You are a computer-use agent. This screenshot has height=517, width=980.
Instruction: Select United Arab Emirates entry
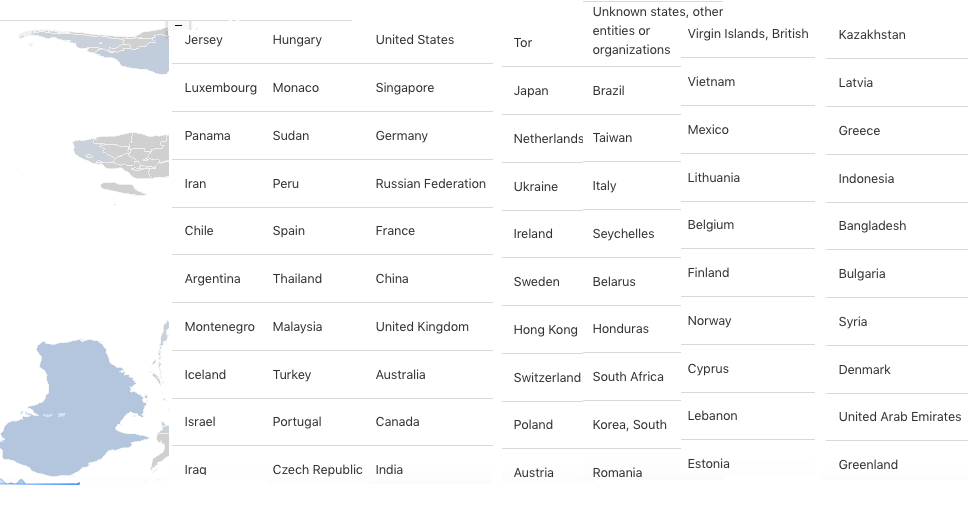[x=899, y=417]
